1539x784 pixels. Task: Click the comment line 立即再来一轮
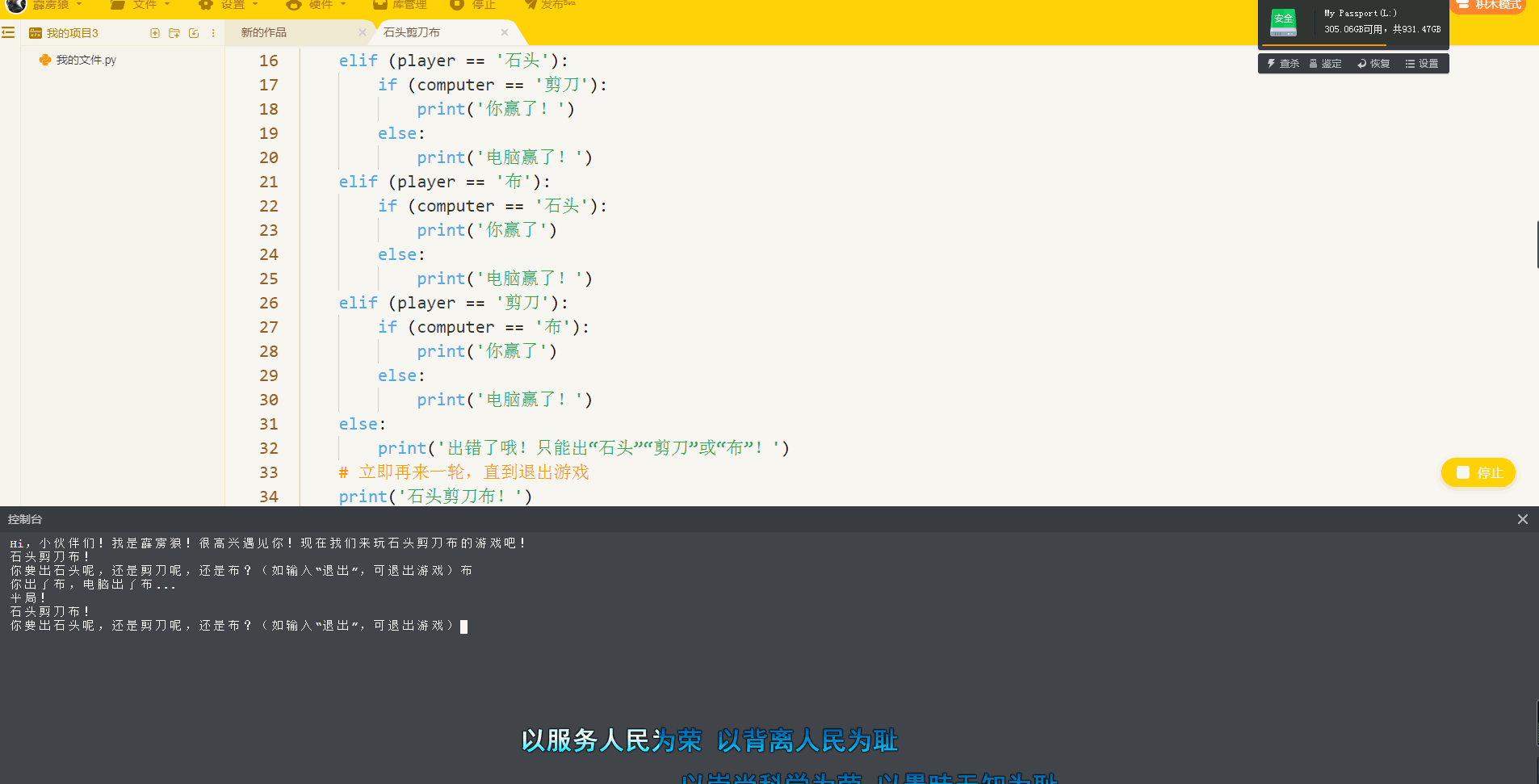pos(464,472)
